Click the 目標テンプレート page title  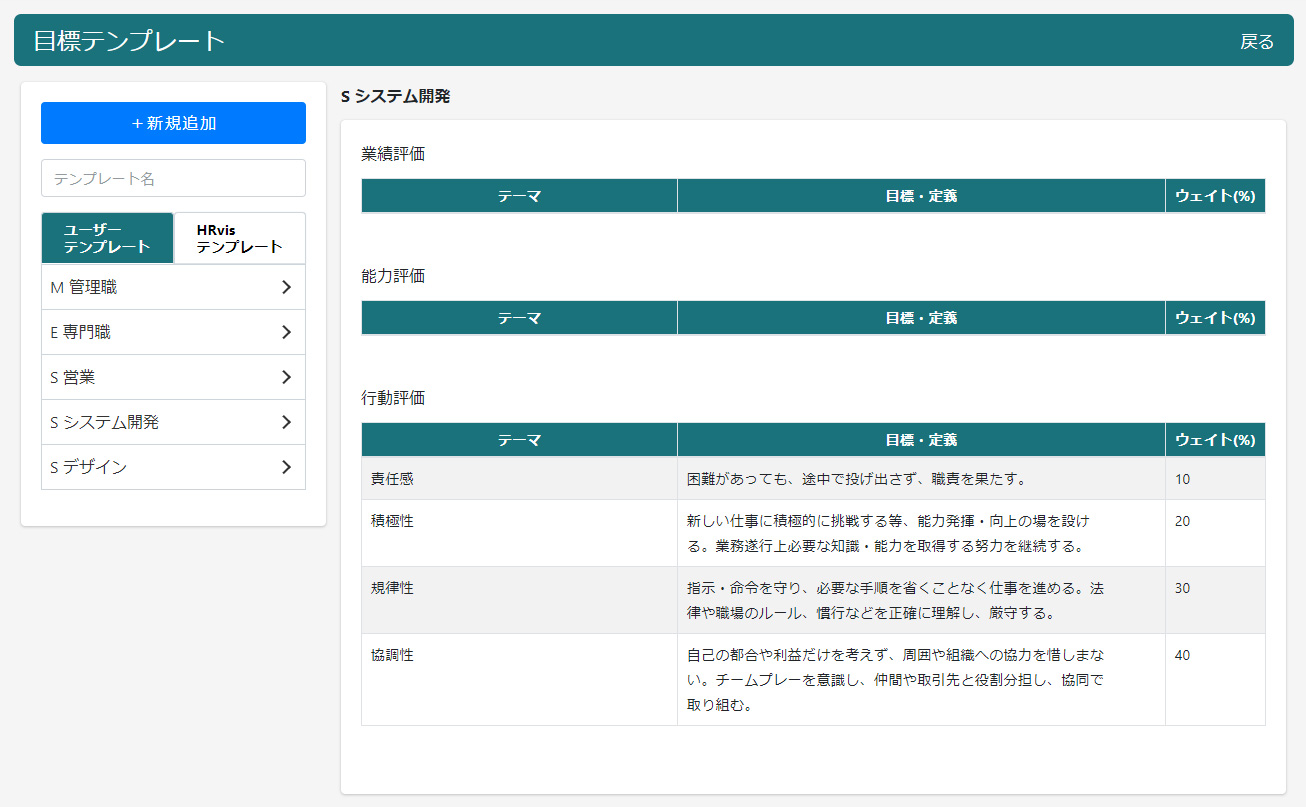[x=129, y=41]
